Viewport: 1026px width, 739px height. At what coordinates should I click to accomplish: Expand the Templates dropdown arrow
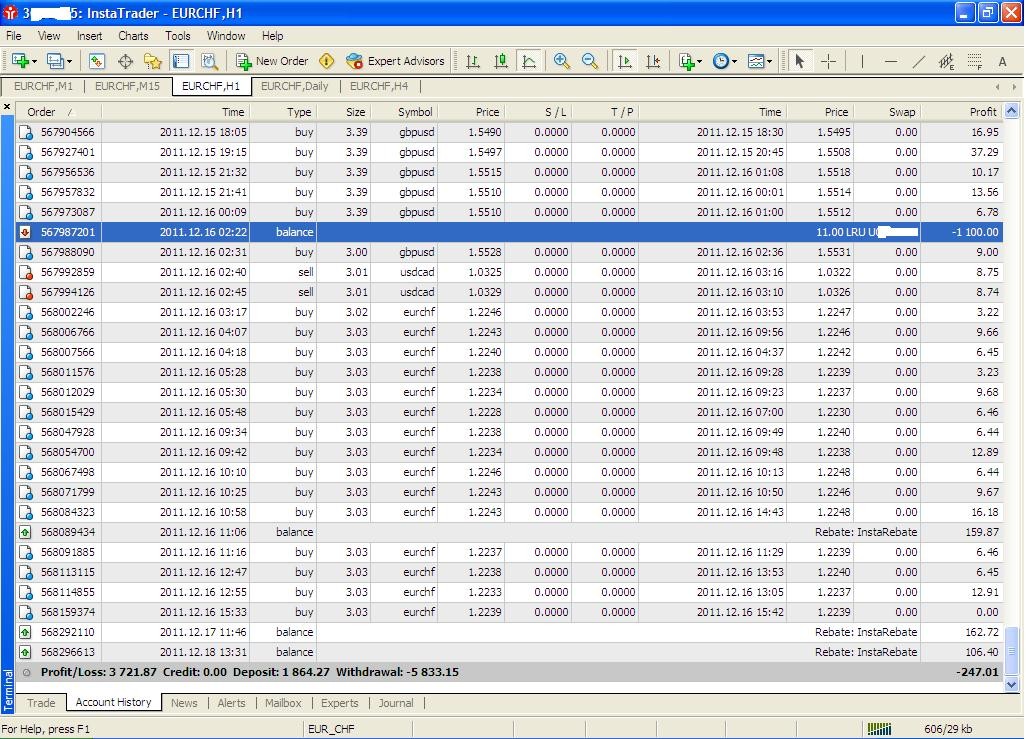[770, 62]
